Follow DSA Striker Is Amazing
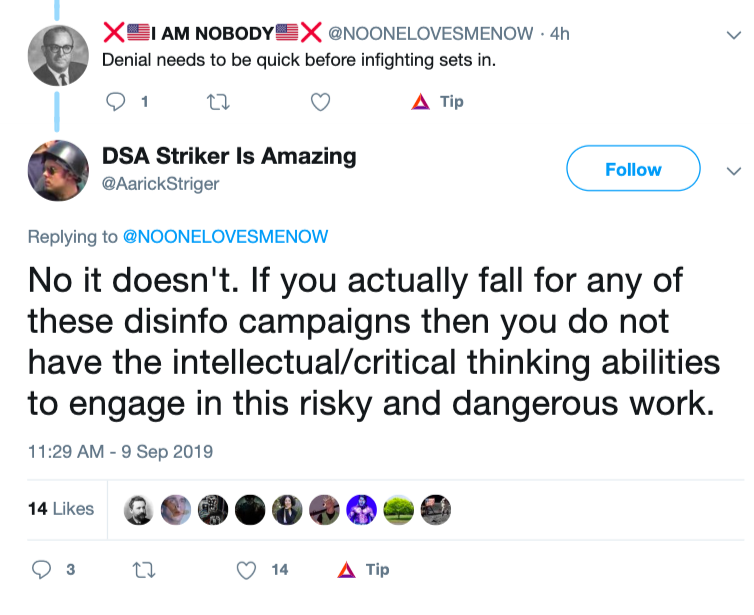Image resolution: width=754 pixels, height=615 pixels. pos(633,169)
